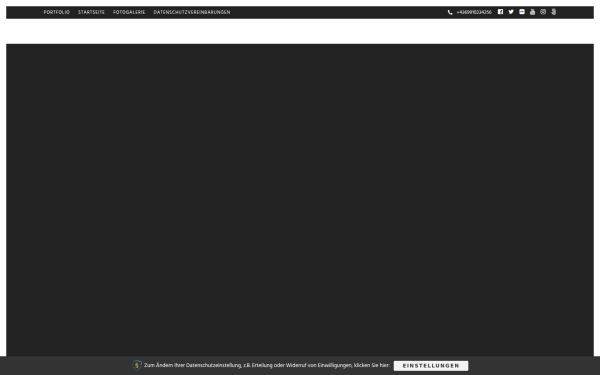Open the Instagram icon in header
Screen dimensions: 600x375
tap(543, 12)
